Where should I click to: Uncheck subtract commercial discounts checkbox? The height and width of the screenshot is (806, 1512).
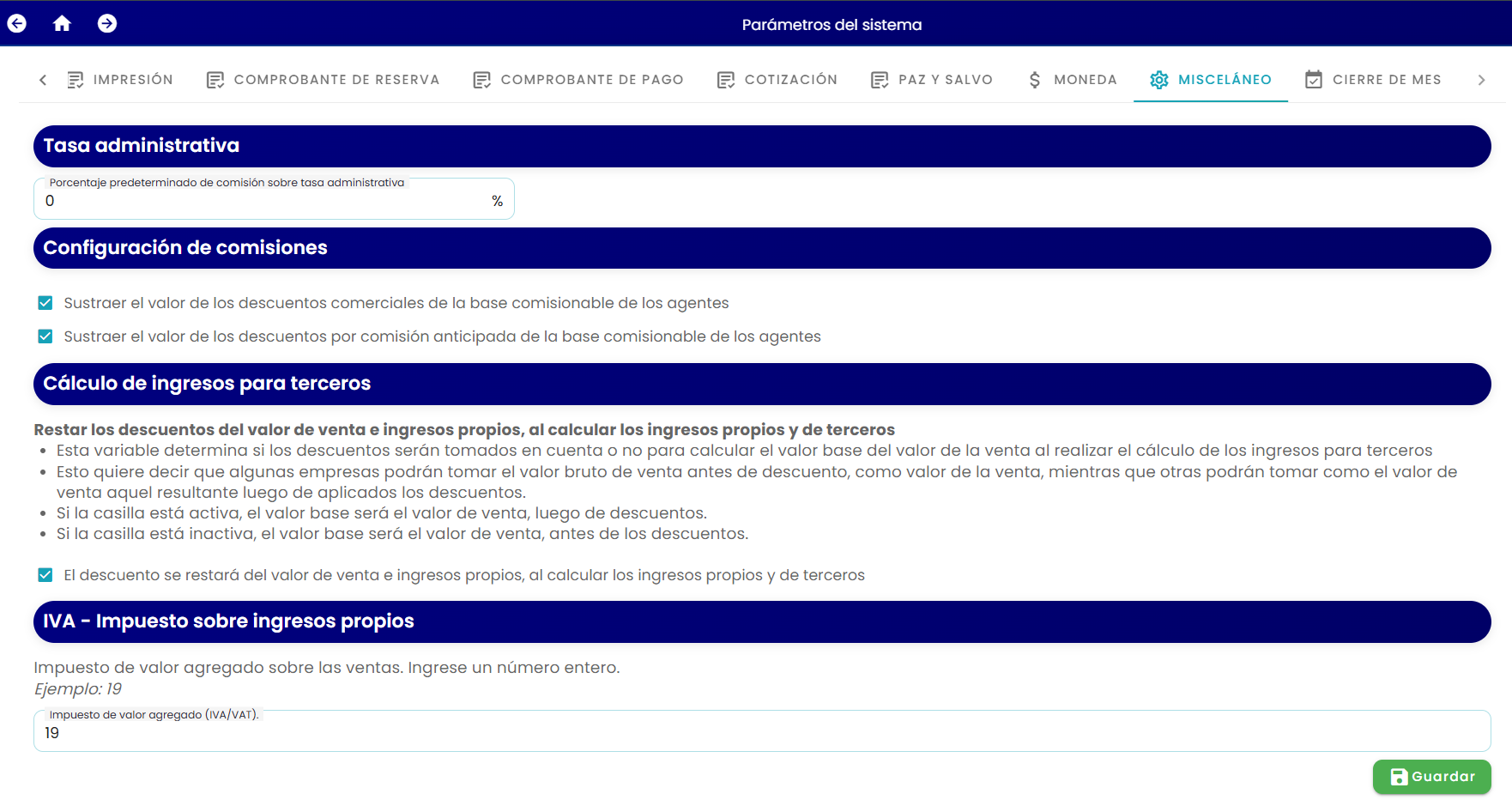[45, 303]
